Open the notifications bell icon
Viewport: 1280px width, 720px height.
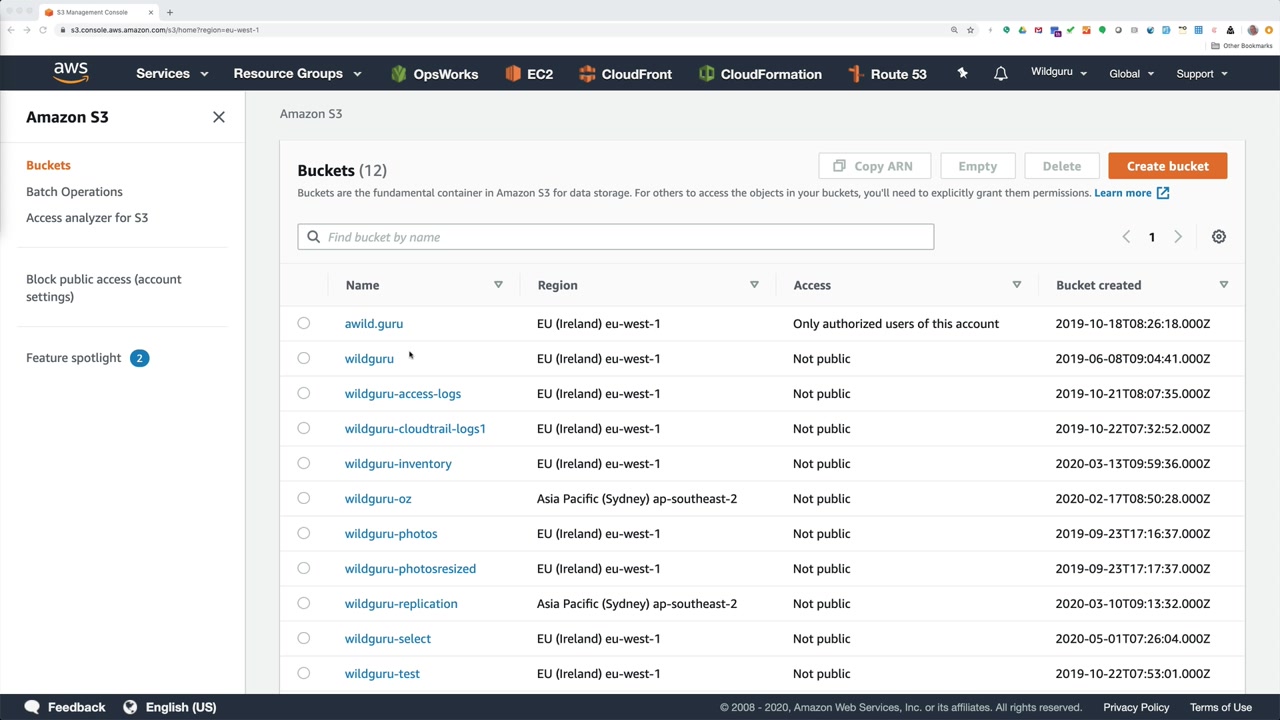[x=1000, y=74]
